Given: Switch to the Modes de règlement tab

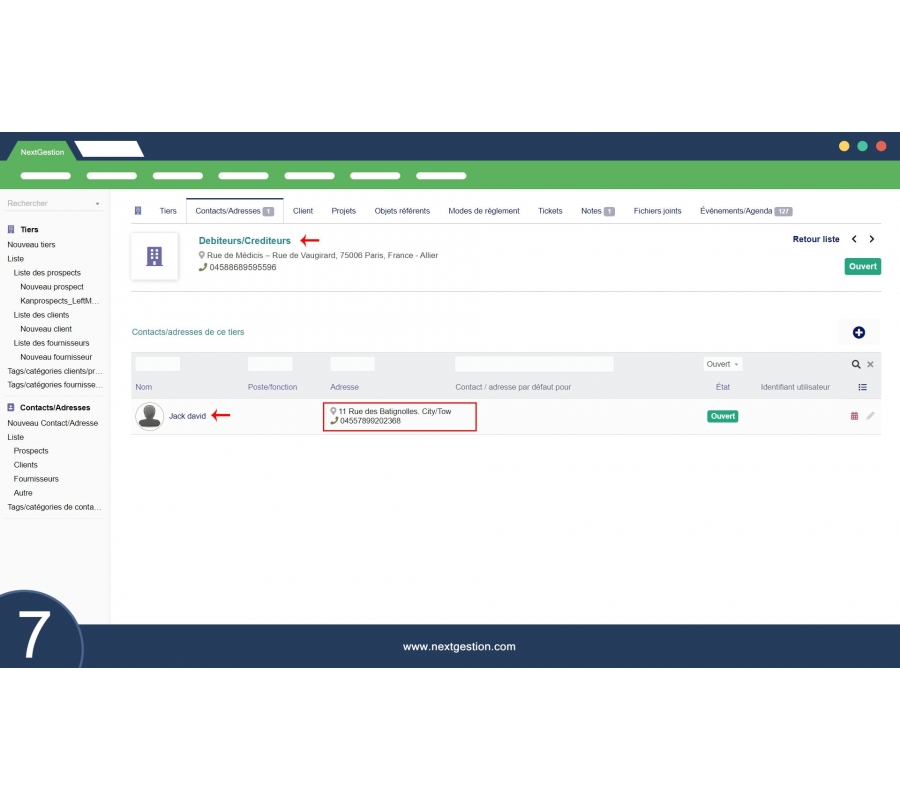Looking at the screenshot, I should [x=484, y=211].
